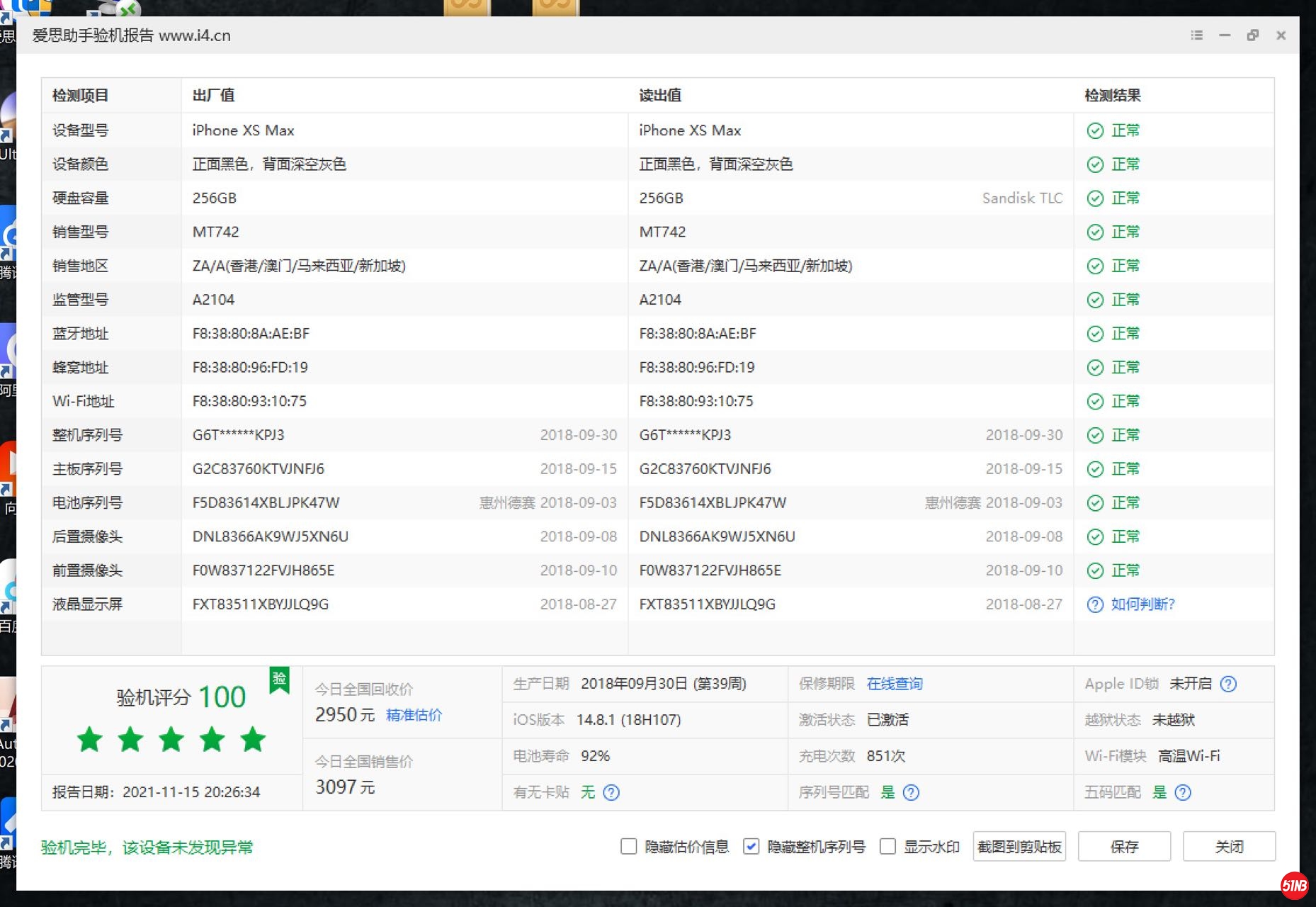
Task: Click the 51NB watermark logo
Action: point(1294,885)
